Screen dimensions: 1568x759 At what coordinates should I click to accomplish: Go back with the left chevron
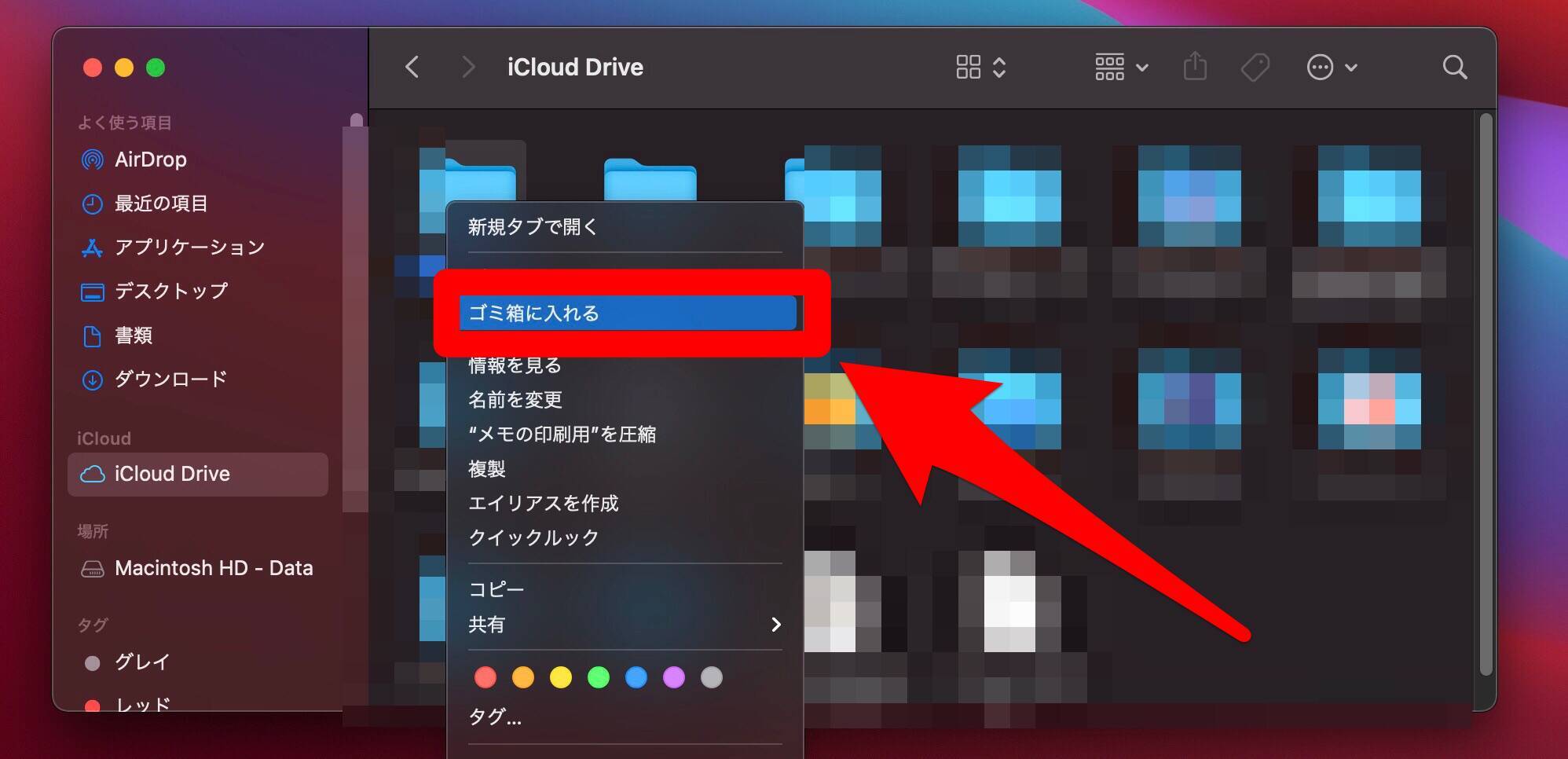tap(412, 67)
